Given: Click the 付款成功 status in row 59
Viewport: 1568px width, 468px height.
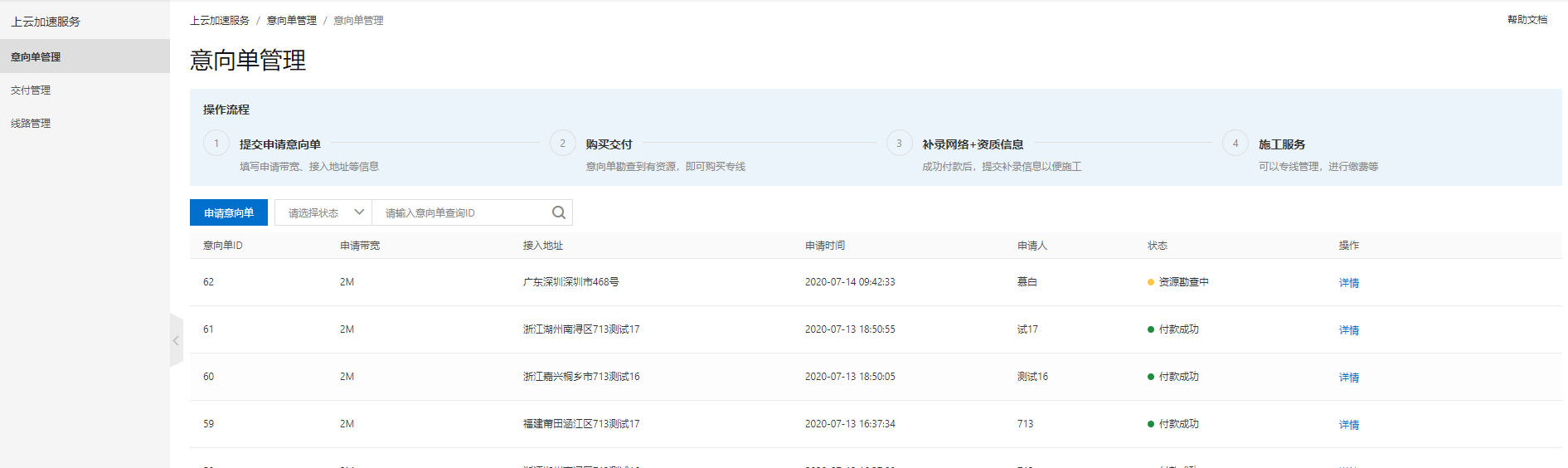Looking at the screenshot, I should coord(1173,424).
